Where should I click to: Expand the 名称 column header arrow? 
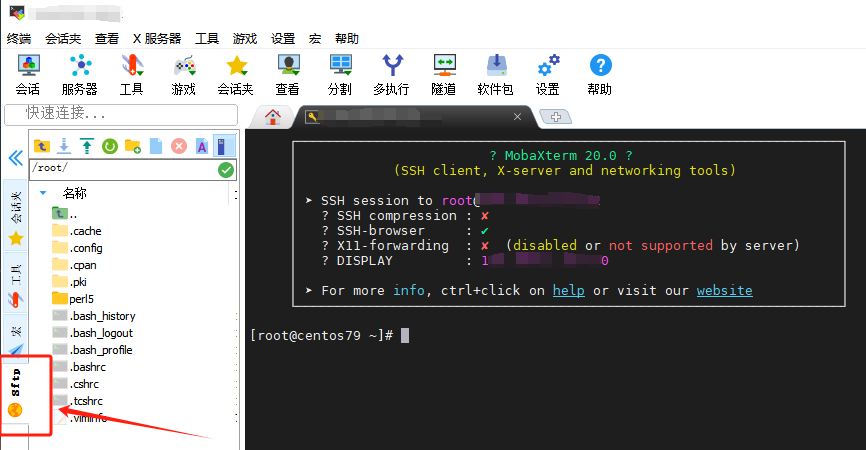tap(43, 193)
